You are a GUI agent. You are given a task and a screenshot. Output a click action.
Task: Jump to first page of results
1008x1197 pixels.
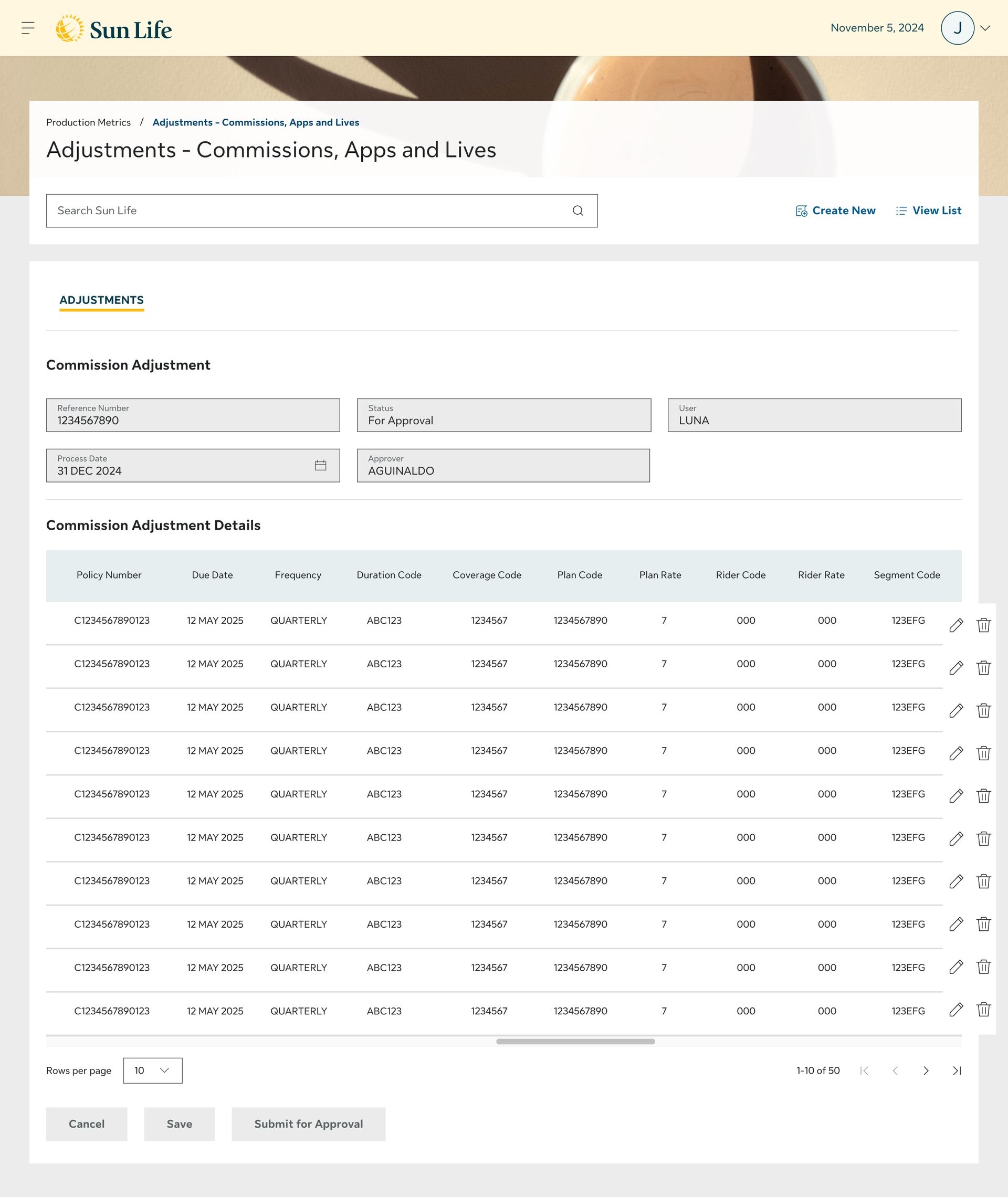(864, 1070)
